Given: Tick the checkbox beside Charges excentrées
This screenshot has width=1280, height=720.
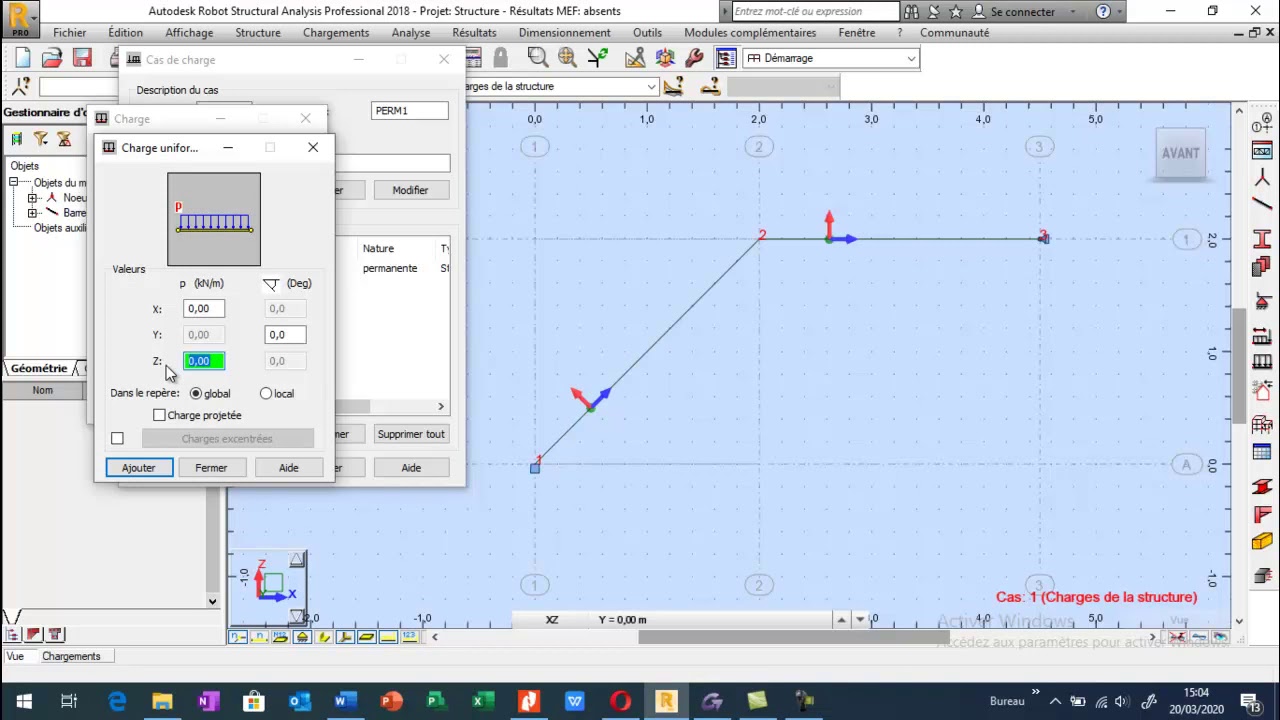Looking at the screenshot, I should [117, 438].
